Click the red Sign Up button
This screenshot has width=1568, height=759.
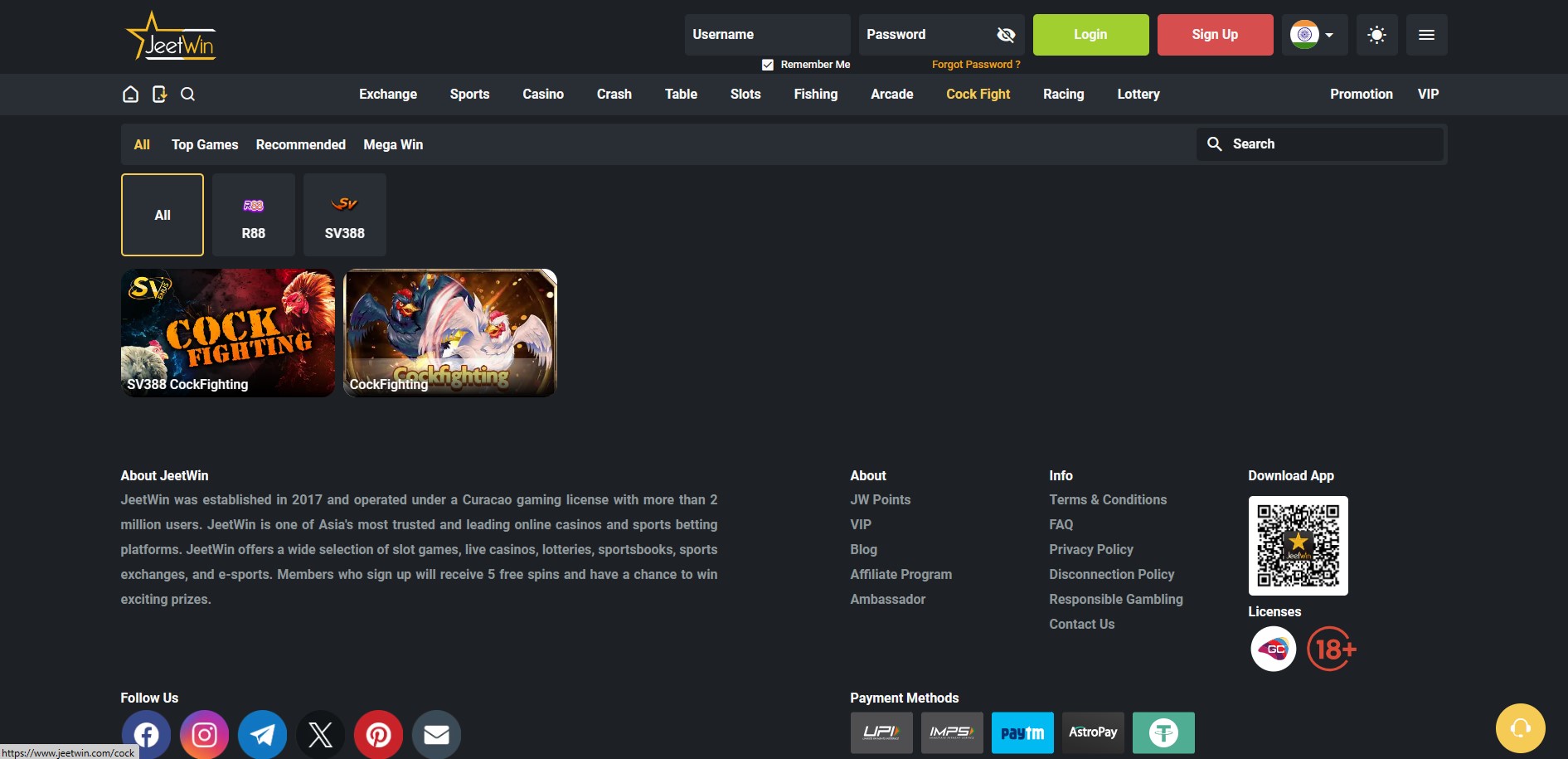(x=1215, y=35)
